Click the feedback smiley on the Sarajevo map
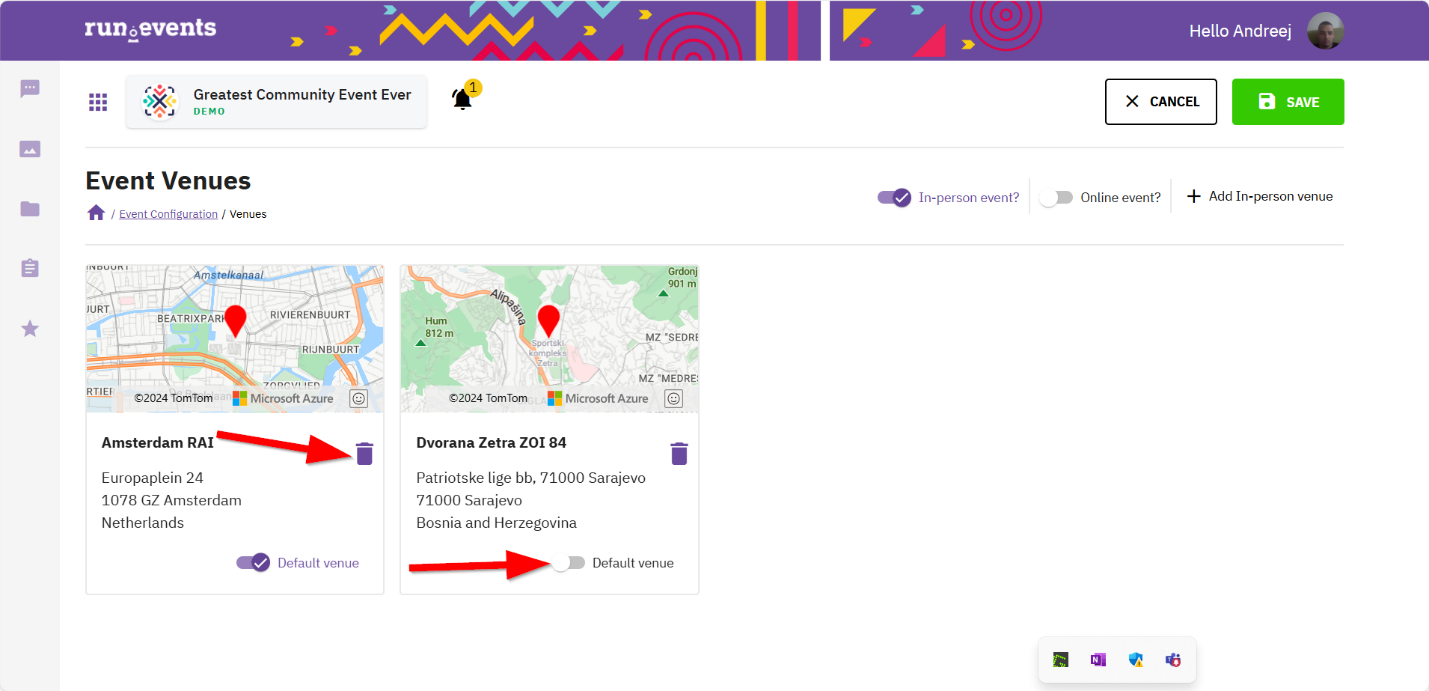 coord(673,398)
